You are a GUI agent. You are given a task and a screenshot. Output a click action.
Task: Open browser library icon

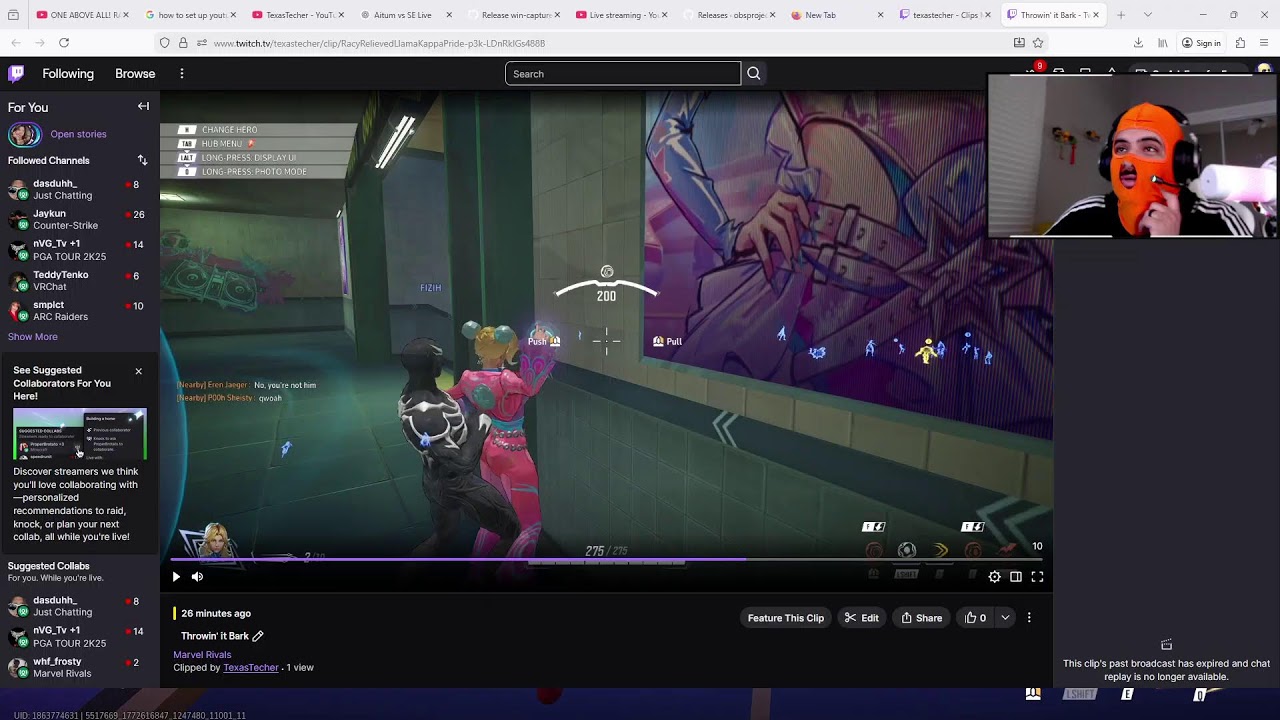point(1162,43)
